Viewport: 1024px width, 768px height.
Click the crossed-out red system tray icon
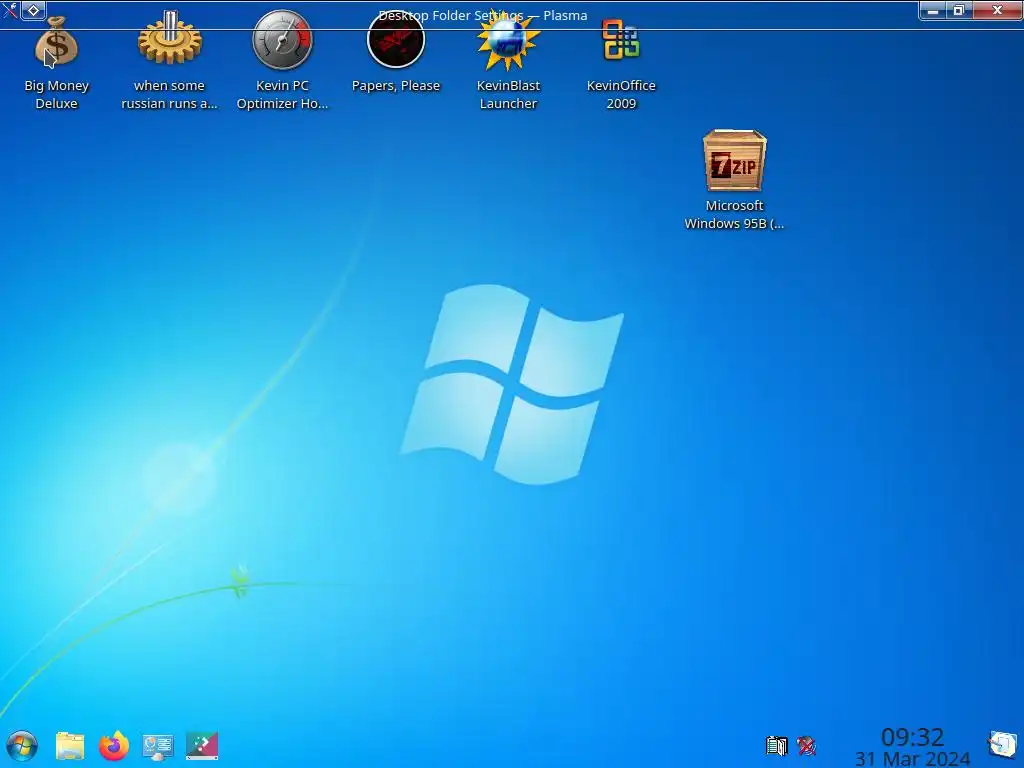[807, 745]
